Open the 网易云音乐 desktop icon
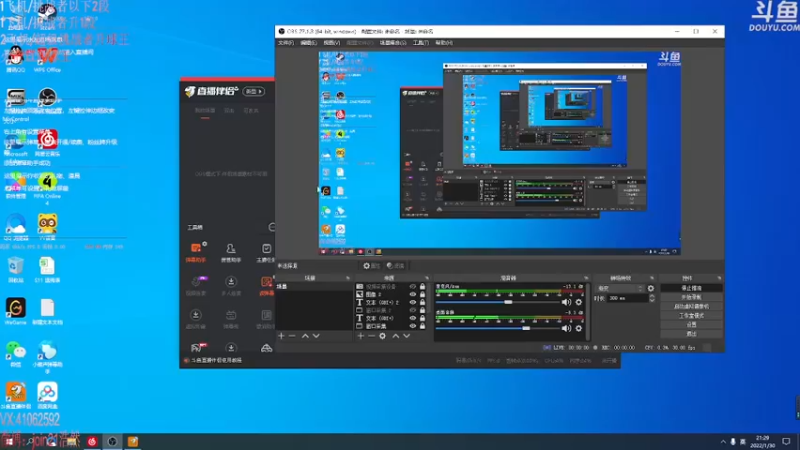Image resolution: width=800 pixels, height=450 pixels. click(47, 143)
